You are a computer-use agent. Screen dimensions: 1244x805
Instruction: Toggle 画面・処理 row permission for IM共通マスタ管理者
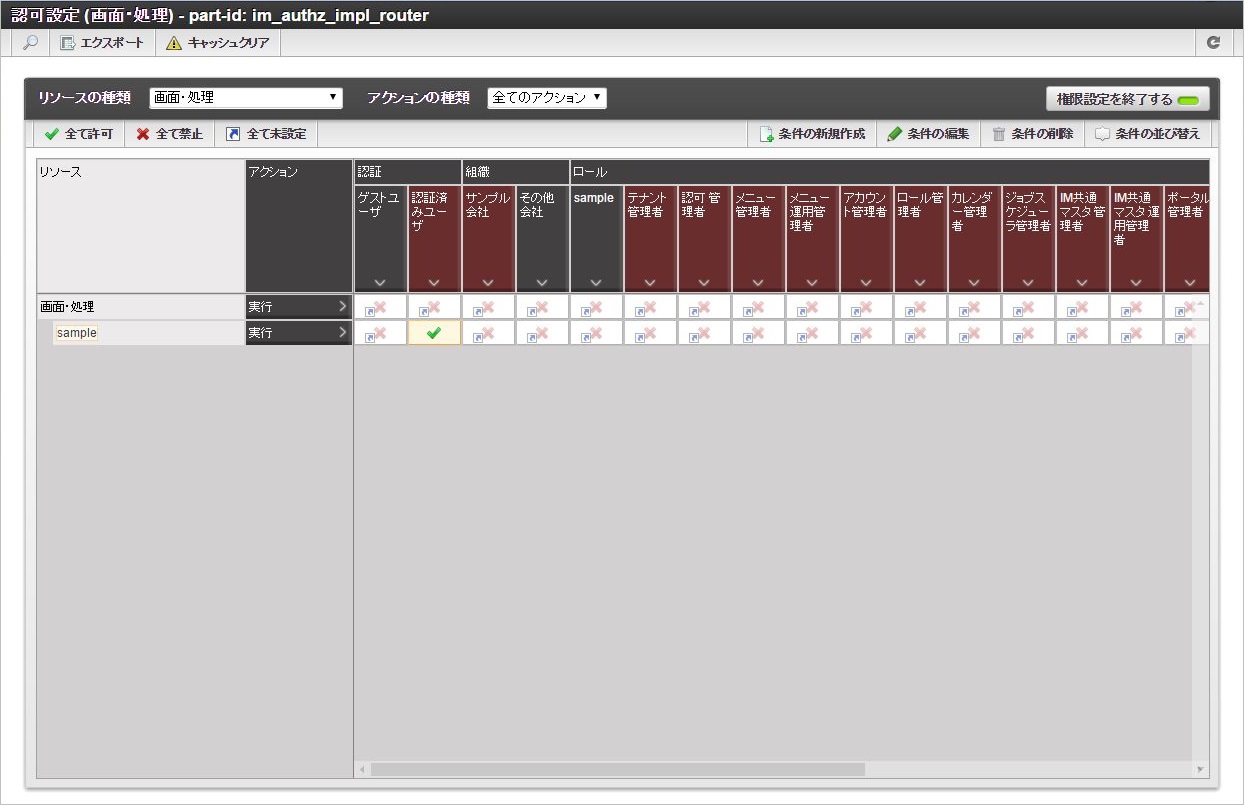[x=1082, y=307]
